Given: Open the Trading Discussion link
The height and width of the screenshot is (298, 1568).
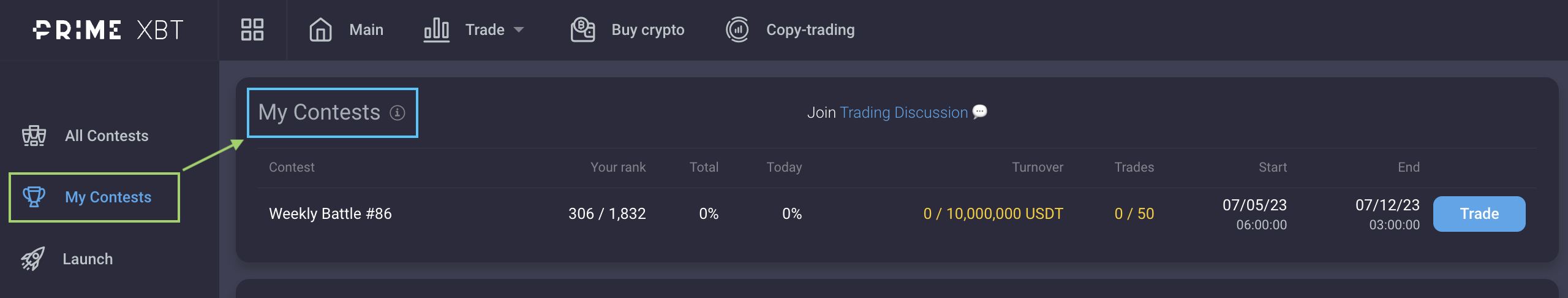Looking at the screenshot, I should [x=903, y=113].
